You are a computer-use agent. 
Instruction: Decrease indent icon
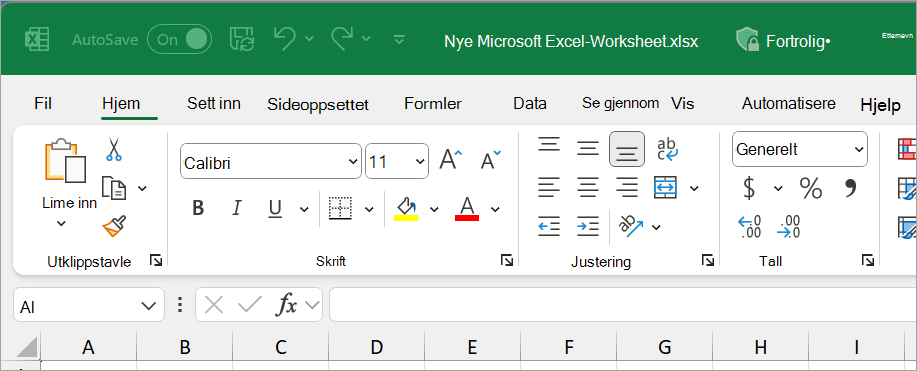(x=549, y=226)
